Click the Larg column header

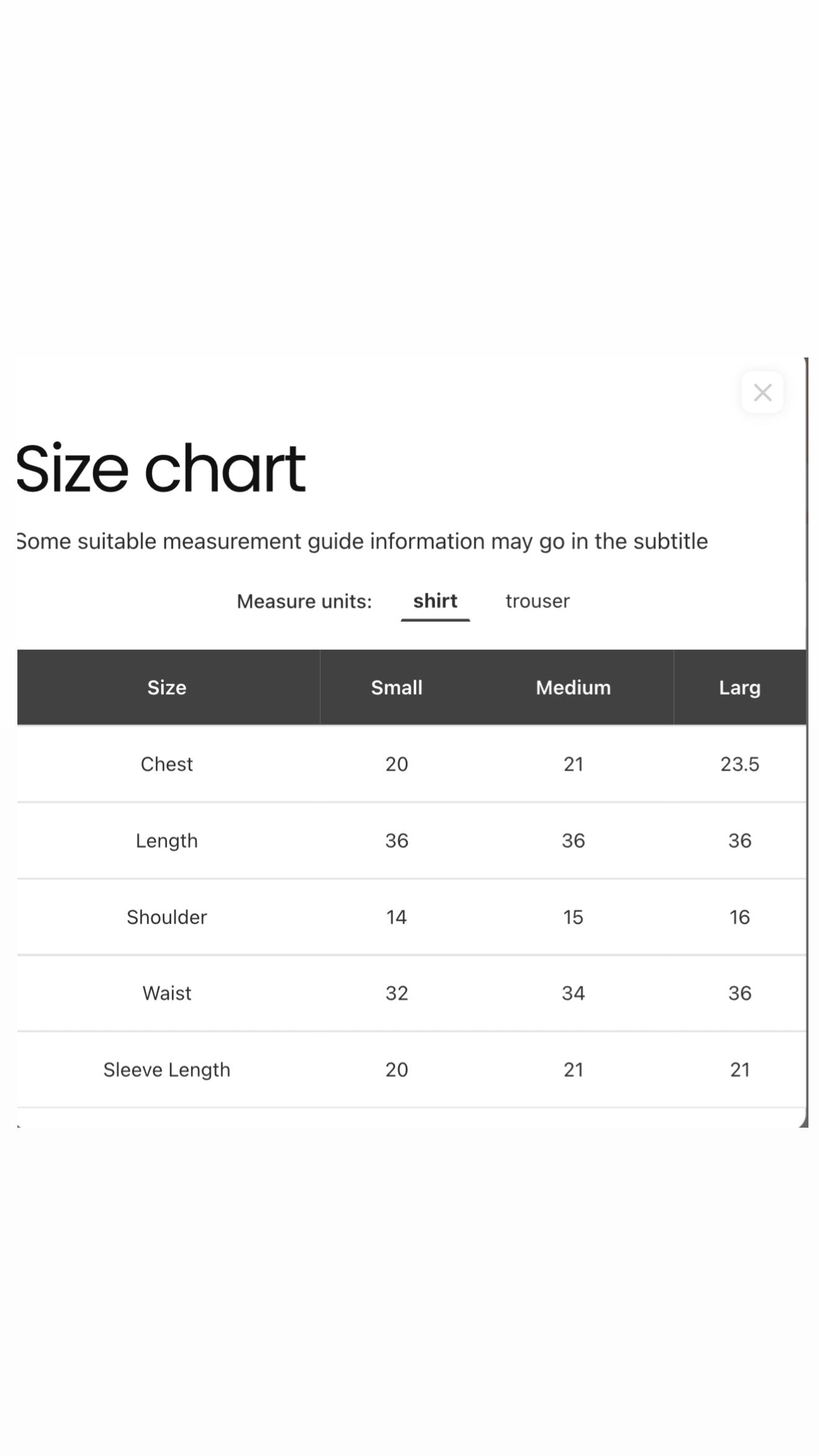(x=740, y=688)
